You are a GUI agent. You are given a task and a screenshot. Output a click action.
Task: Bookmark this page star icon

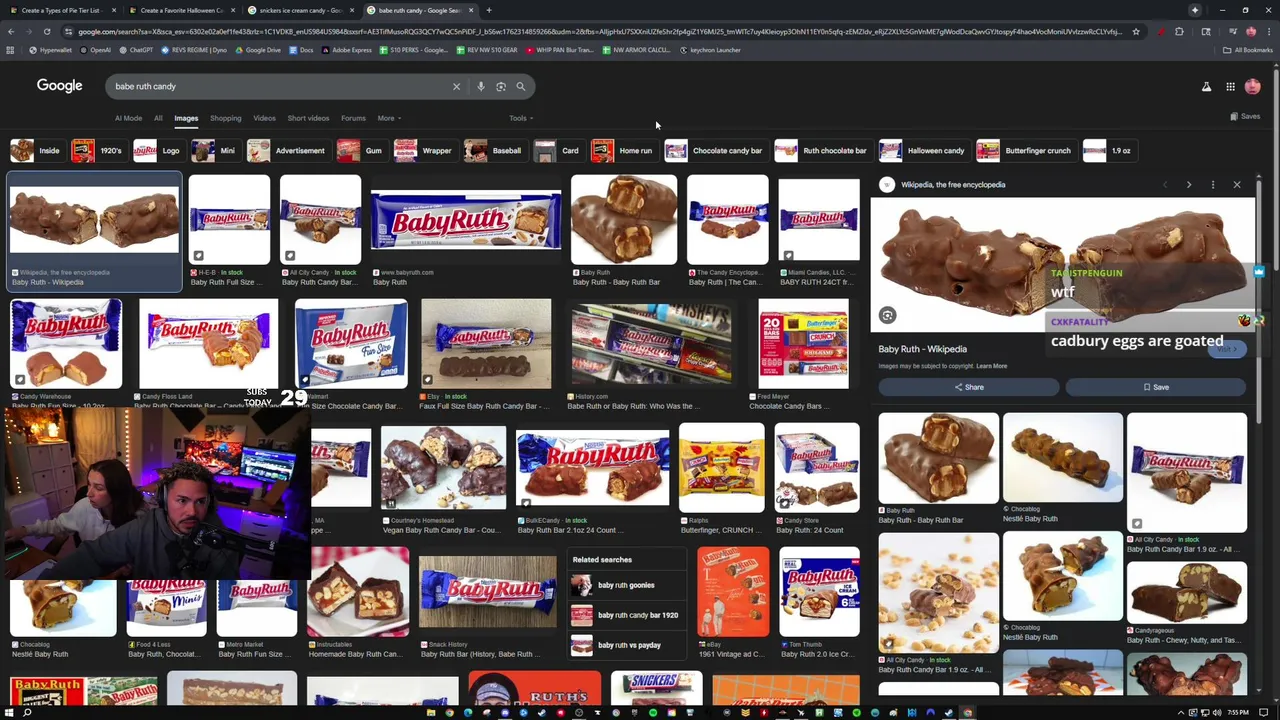point(1136,31)
